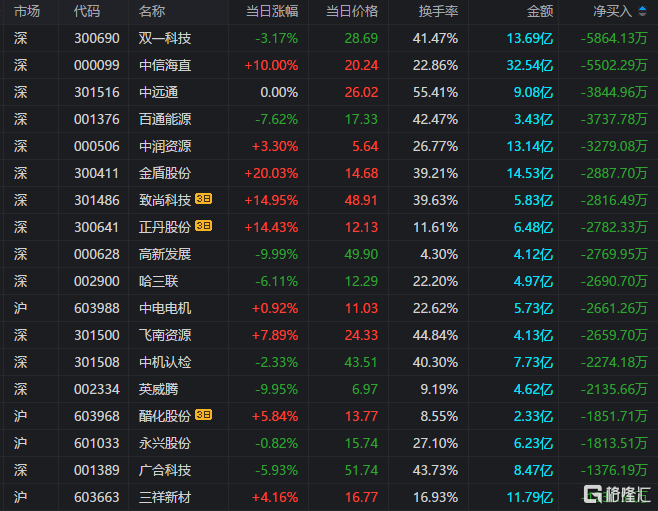Click the 沪 market cell for 中电电机
This screenshot has height=511, width=658.
pyautogui.click(x=21, y=308)
